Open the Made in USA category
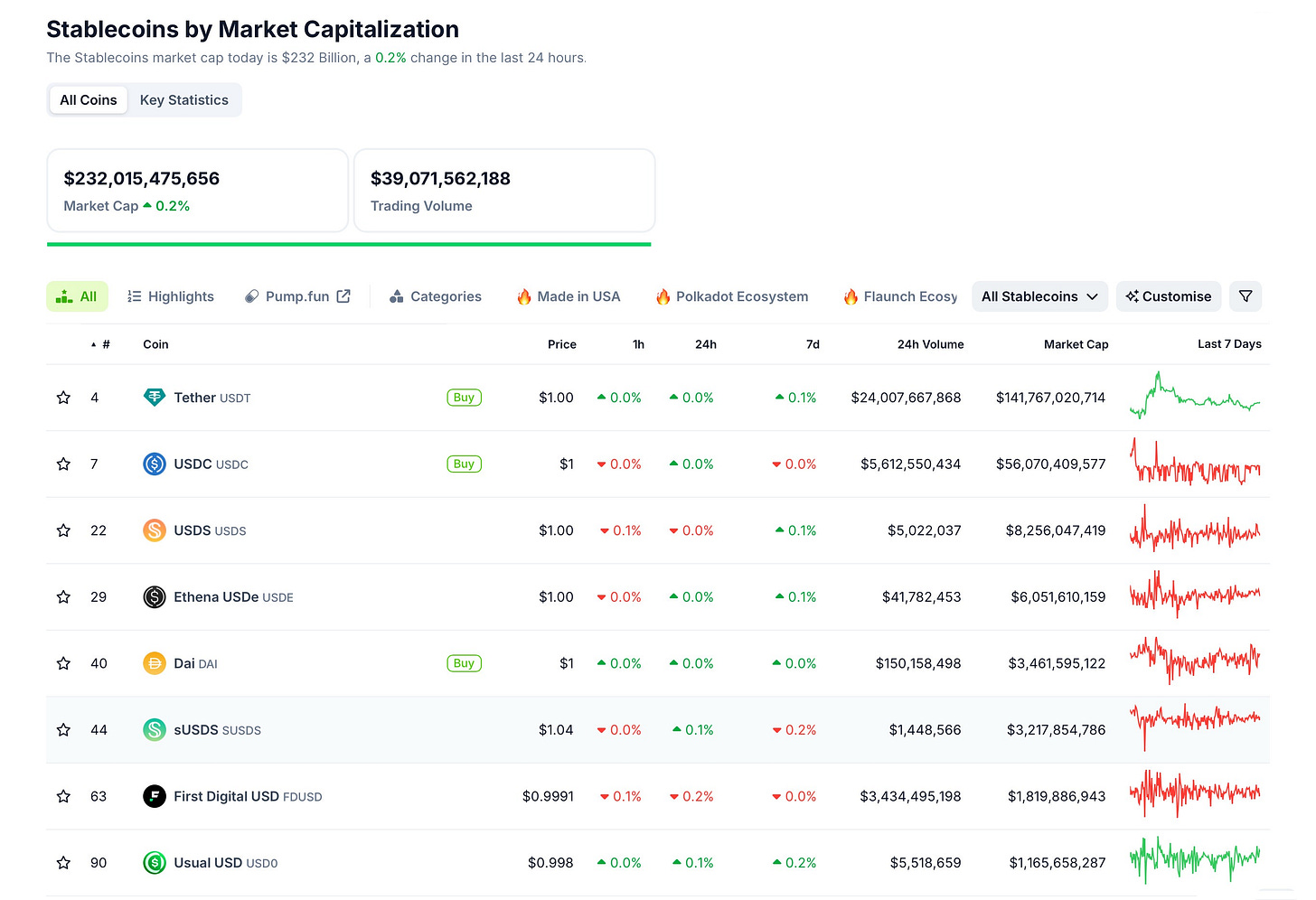The height and width of the screenshot is (900, 1316). click(x=569, y=296)
